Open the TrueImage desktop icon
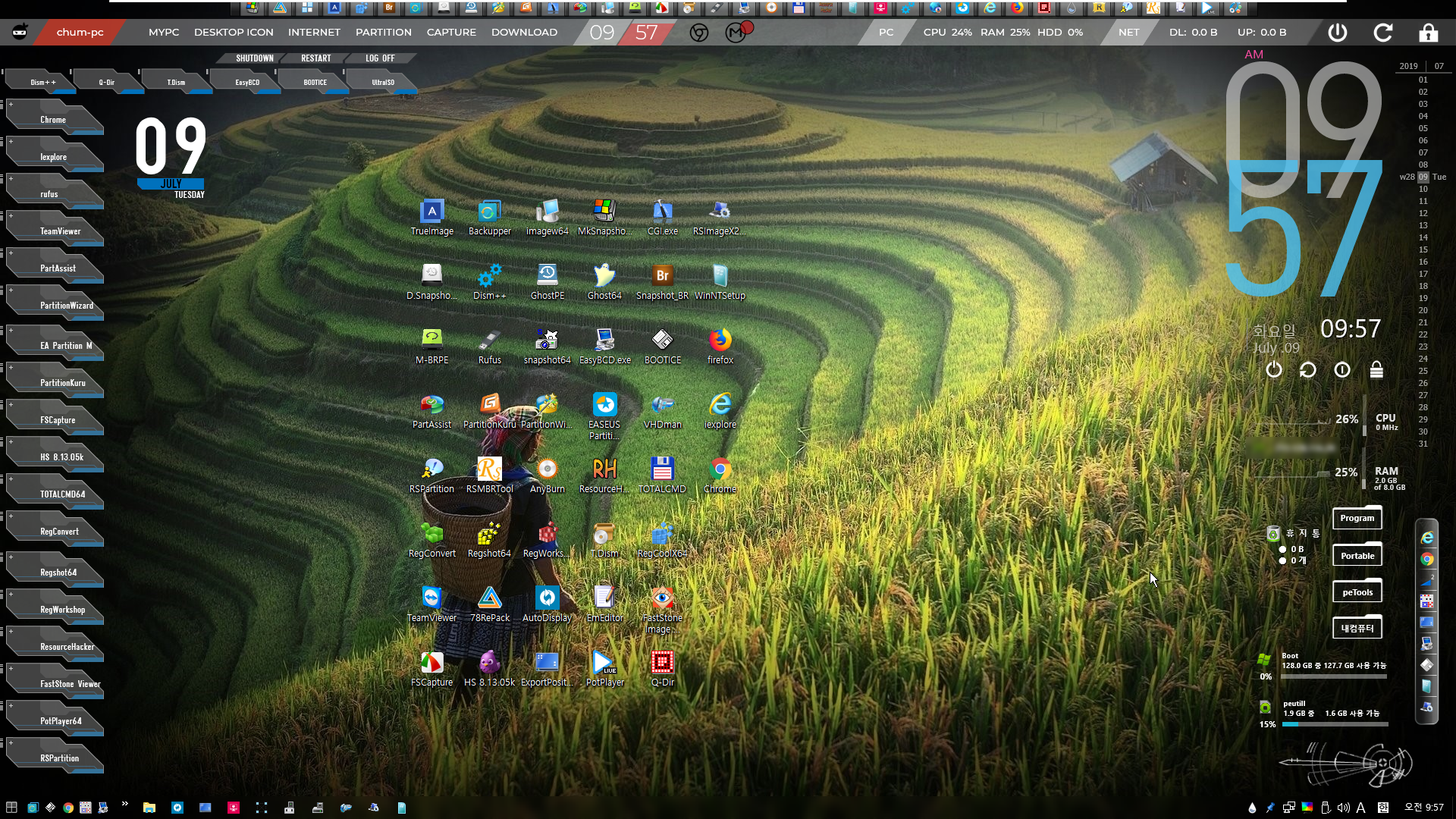 [432, 218]
